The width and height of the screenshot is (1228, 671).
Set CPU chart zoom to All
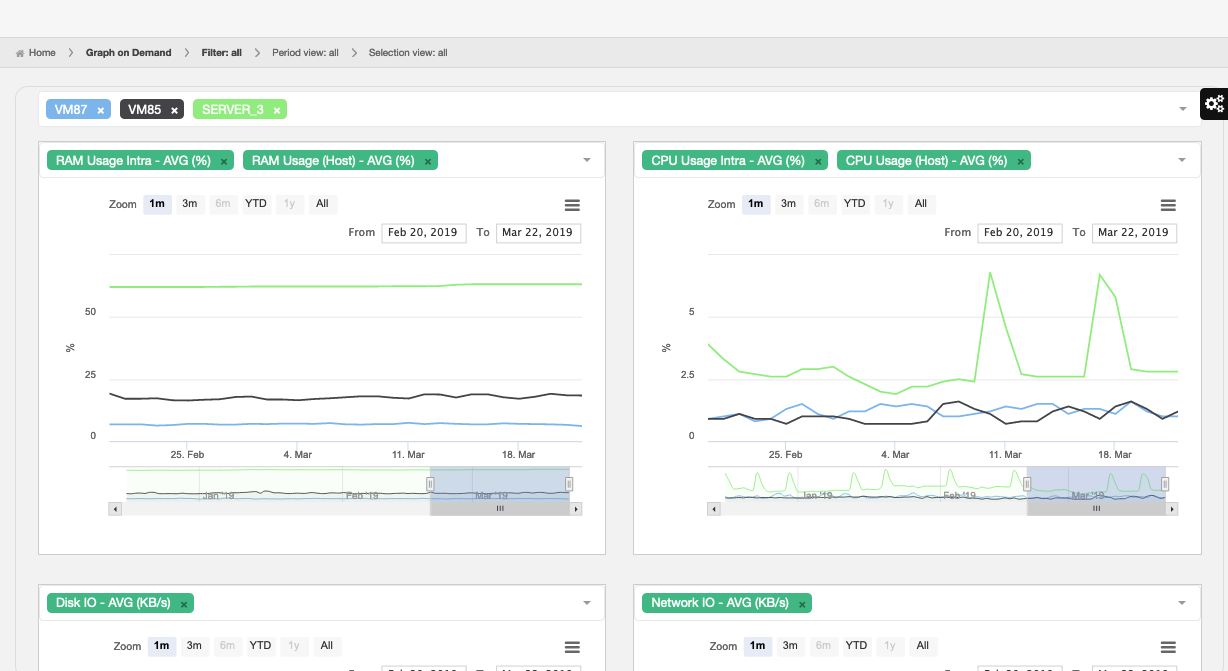coord(921,204)
